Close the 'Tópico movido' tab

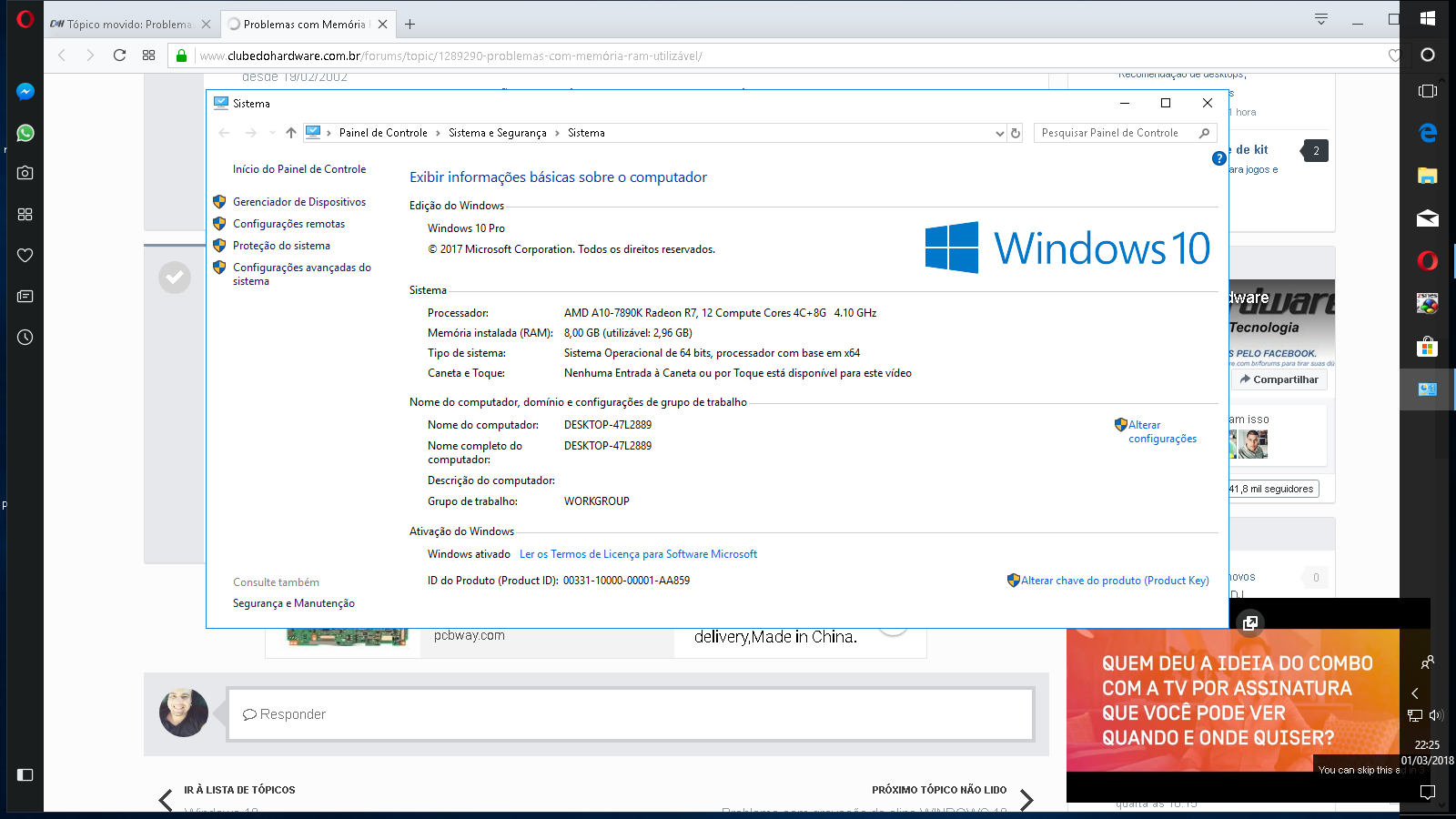click(206, 25)
